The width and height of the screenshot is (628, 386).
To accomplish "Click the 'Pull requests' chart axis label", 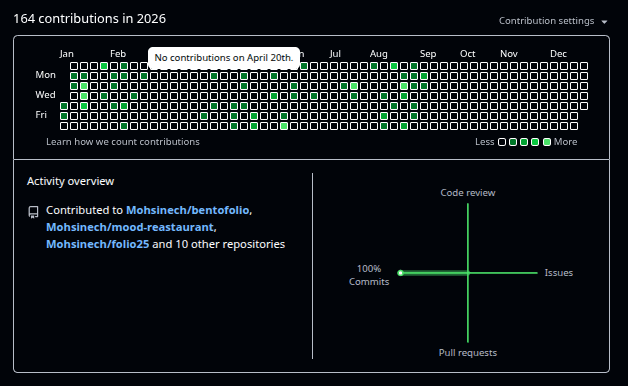I will tap(468, 353).
